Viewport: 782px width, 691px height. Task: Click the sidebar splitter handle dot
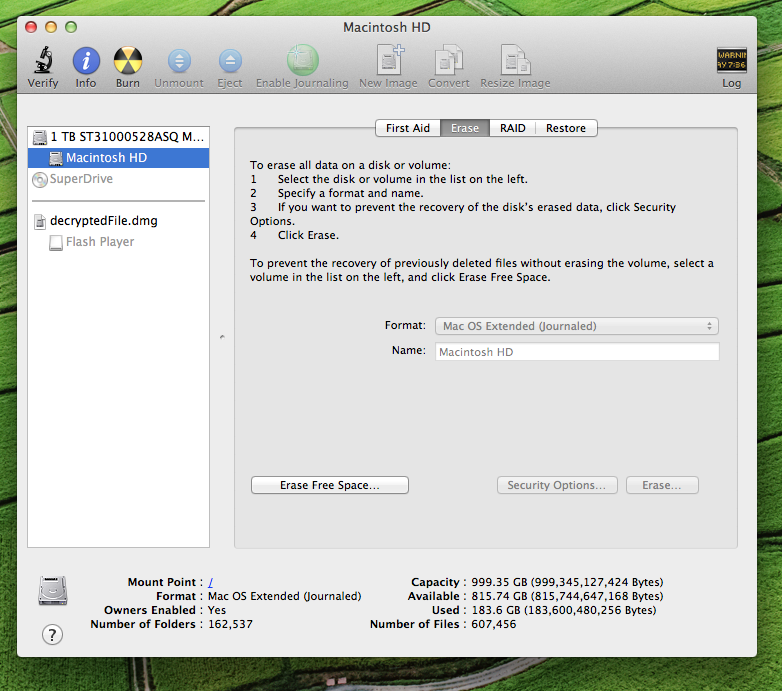(222, 337)
